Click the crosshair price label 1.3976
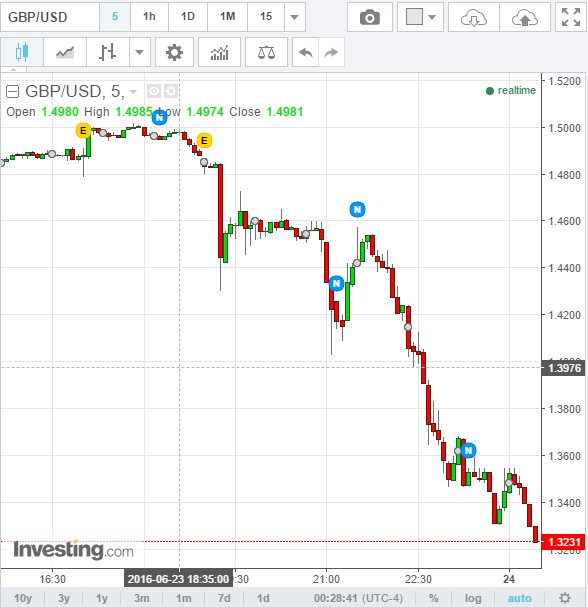Image resolution: width=588 pixels, height=607 pixels. click(564, 367)
